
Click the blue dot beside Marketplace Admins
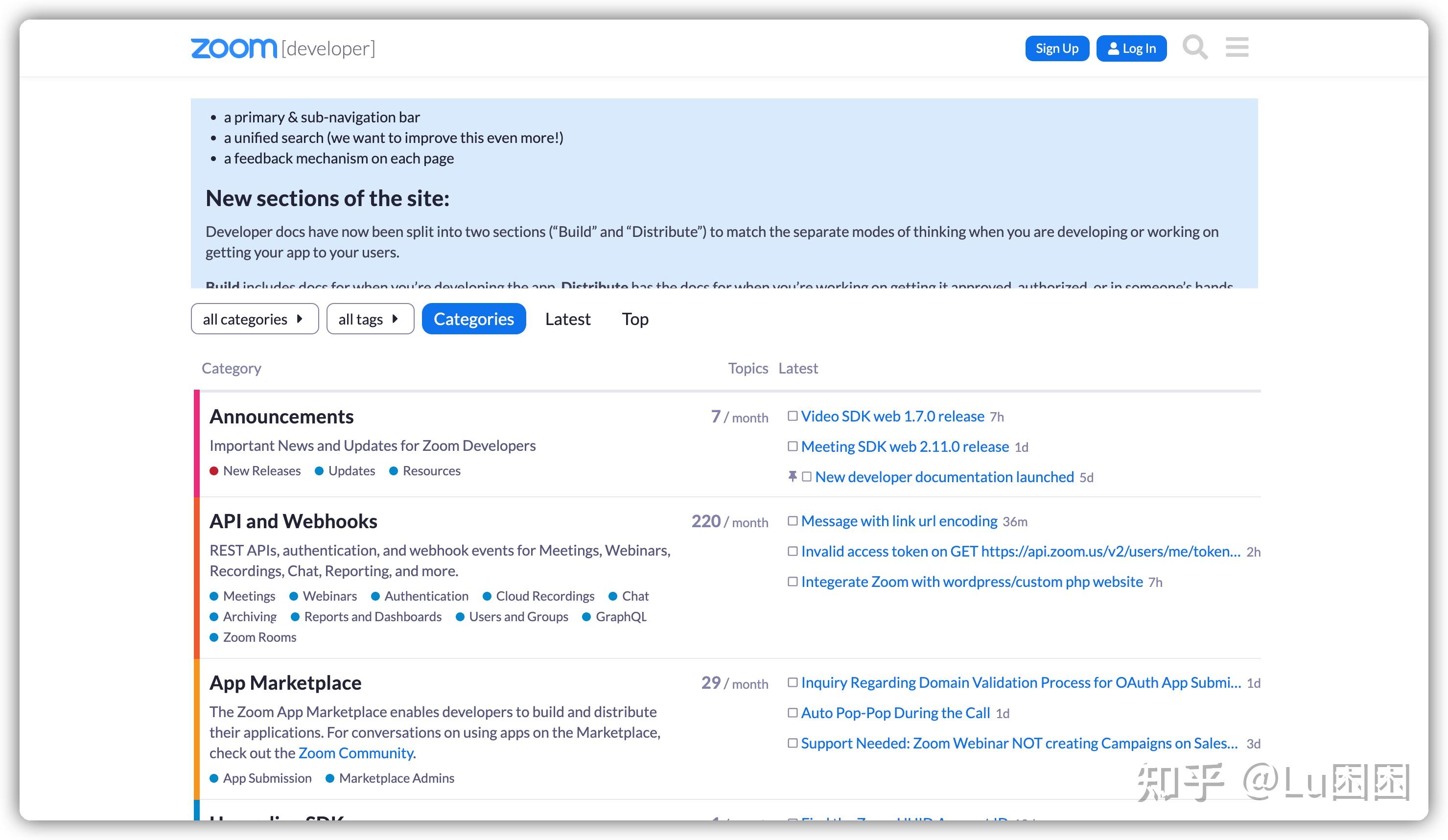(x=330, y=778)
